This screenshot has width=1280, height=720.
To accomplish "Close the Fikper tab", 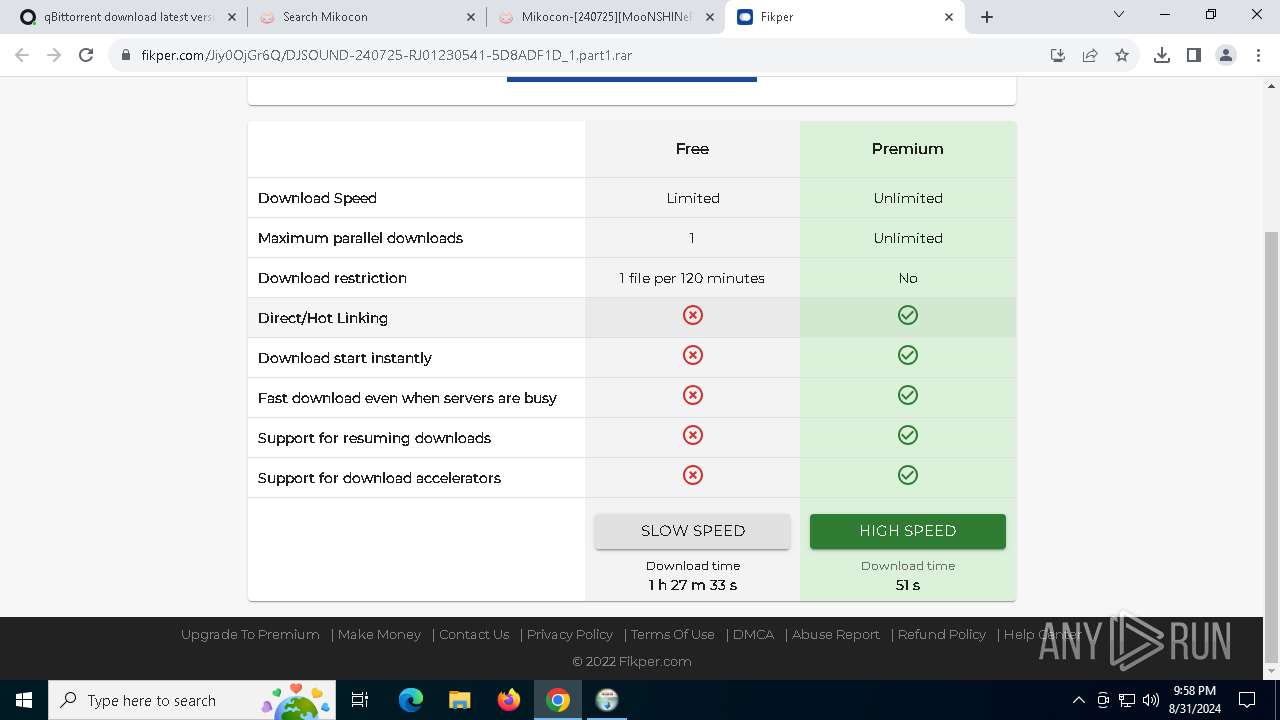I will click(x=949, y=17).
